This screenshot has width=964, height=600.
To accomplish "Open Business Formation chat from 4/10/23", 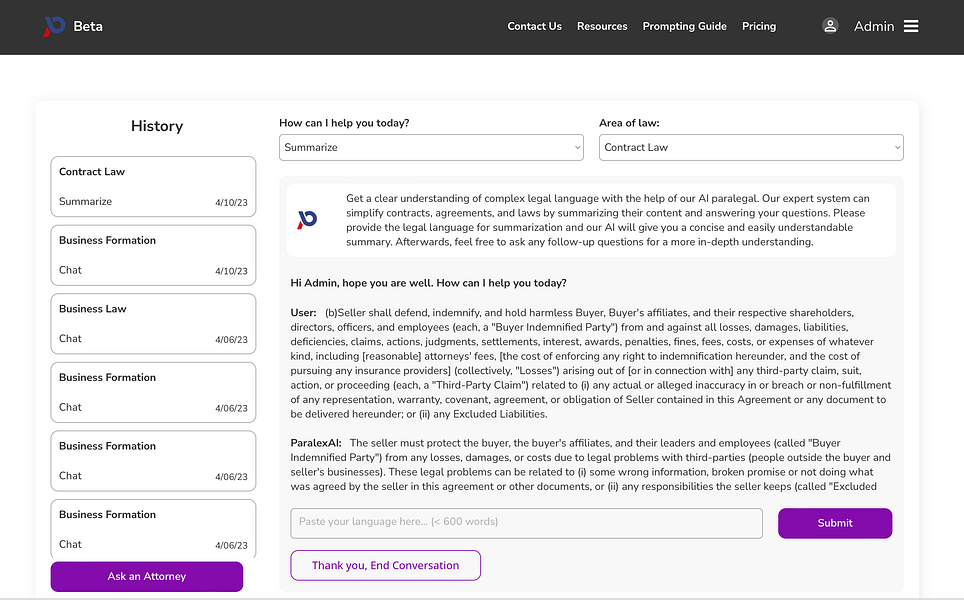I will pyautogui.click(x=153, y=255).
